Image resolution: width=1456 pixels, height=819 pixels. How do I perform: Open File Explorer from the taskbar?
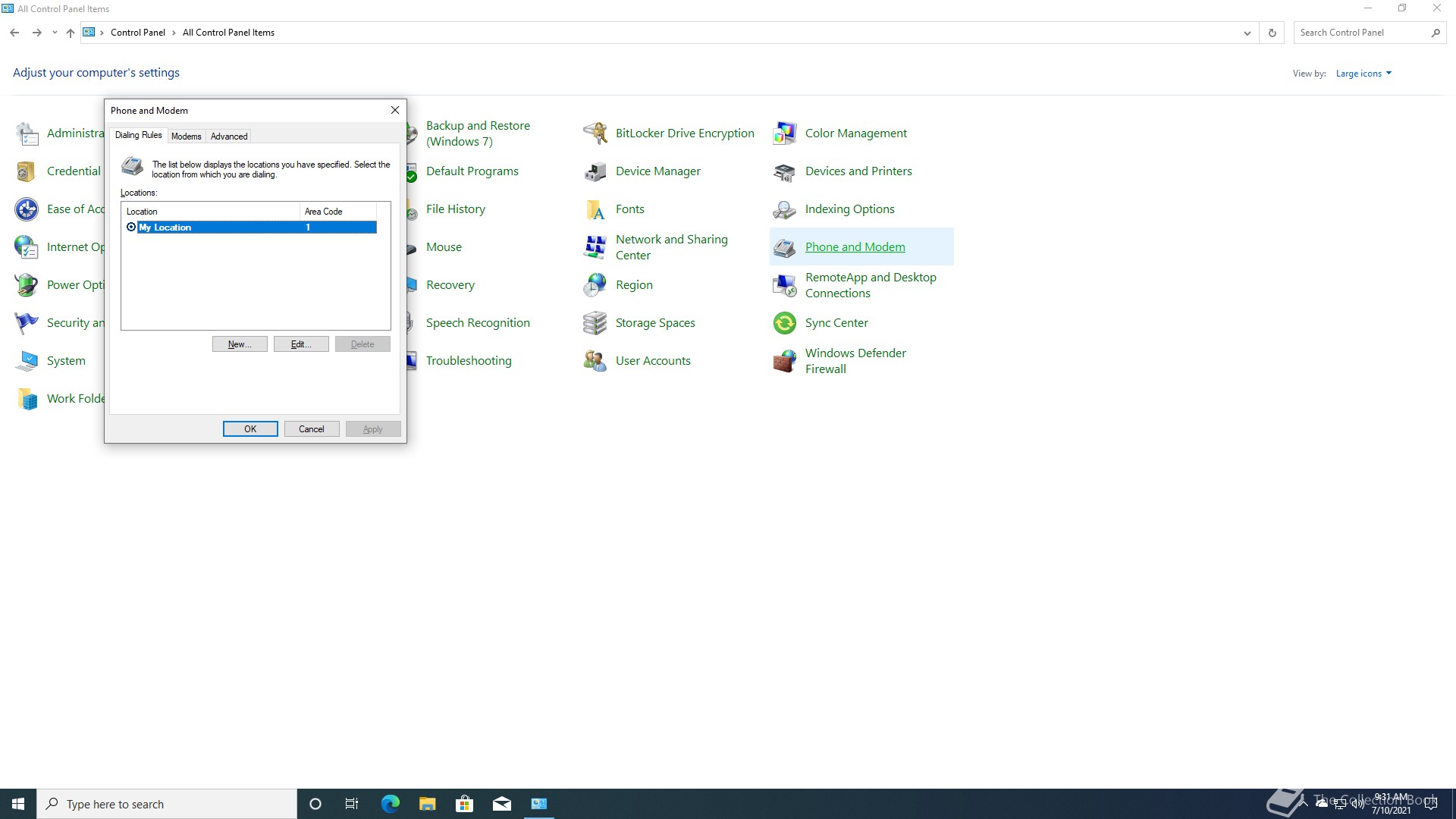(x=427, y=804)
